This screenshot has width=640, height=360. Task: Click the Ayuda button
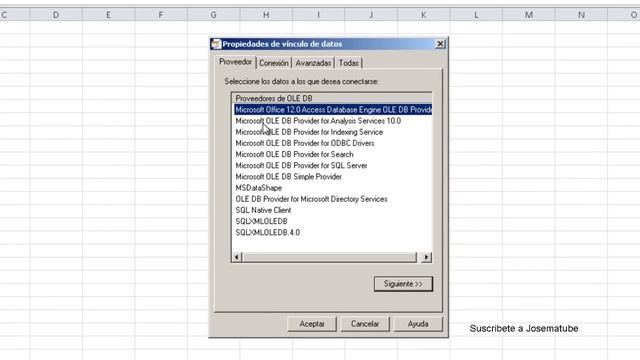pyautogui.click(x=418, y=324)
